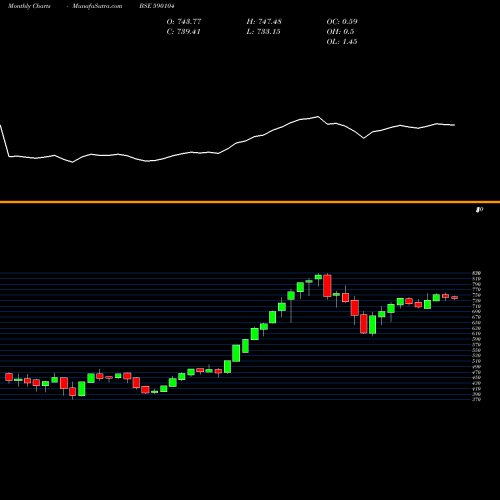
Task: Click the last red candlestick on the chart
Action: 454,297
